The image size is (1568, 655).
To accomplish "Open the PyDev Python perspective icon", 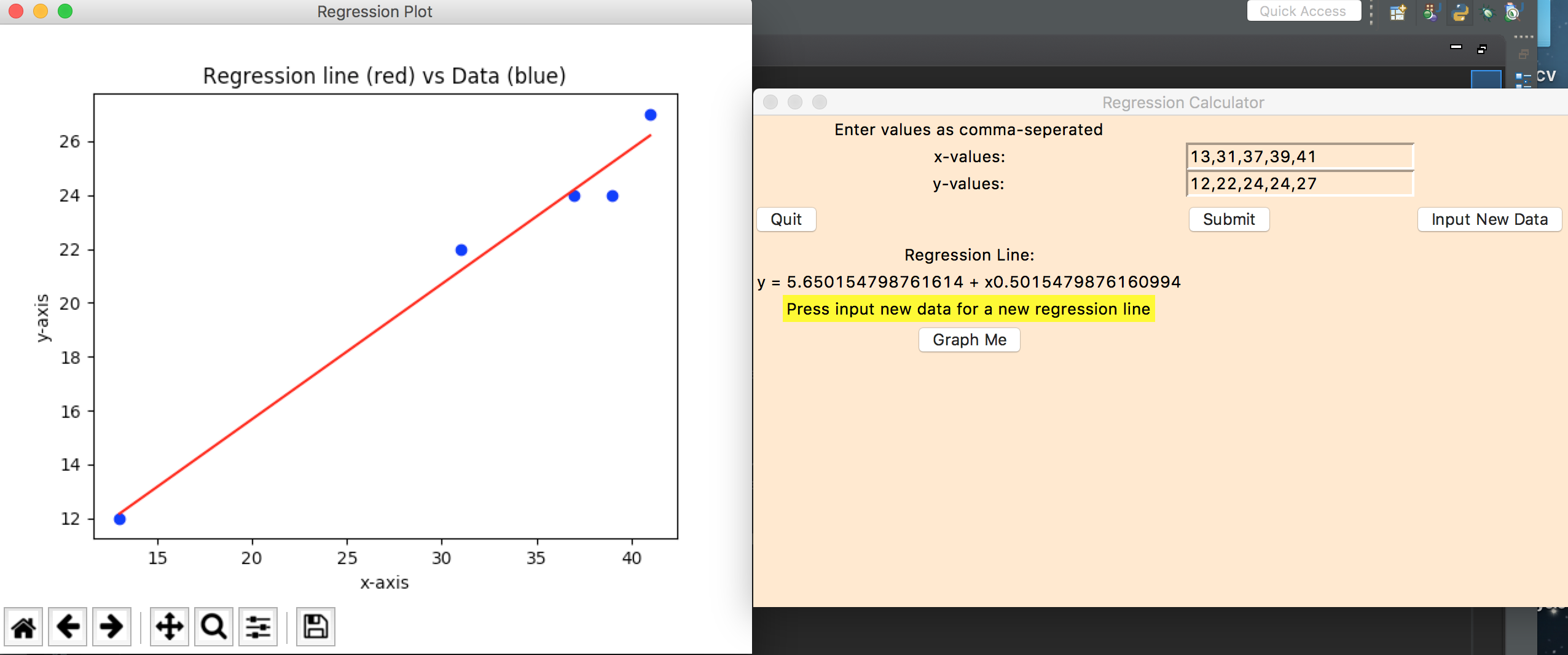I will coord(1460,12).
